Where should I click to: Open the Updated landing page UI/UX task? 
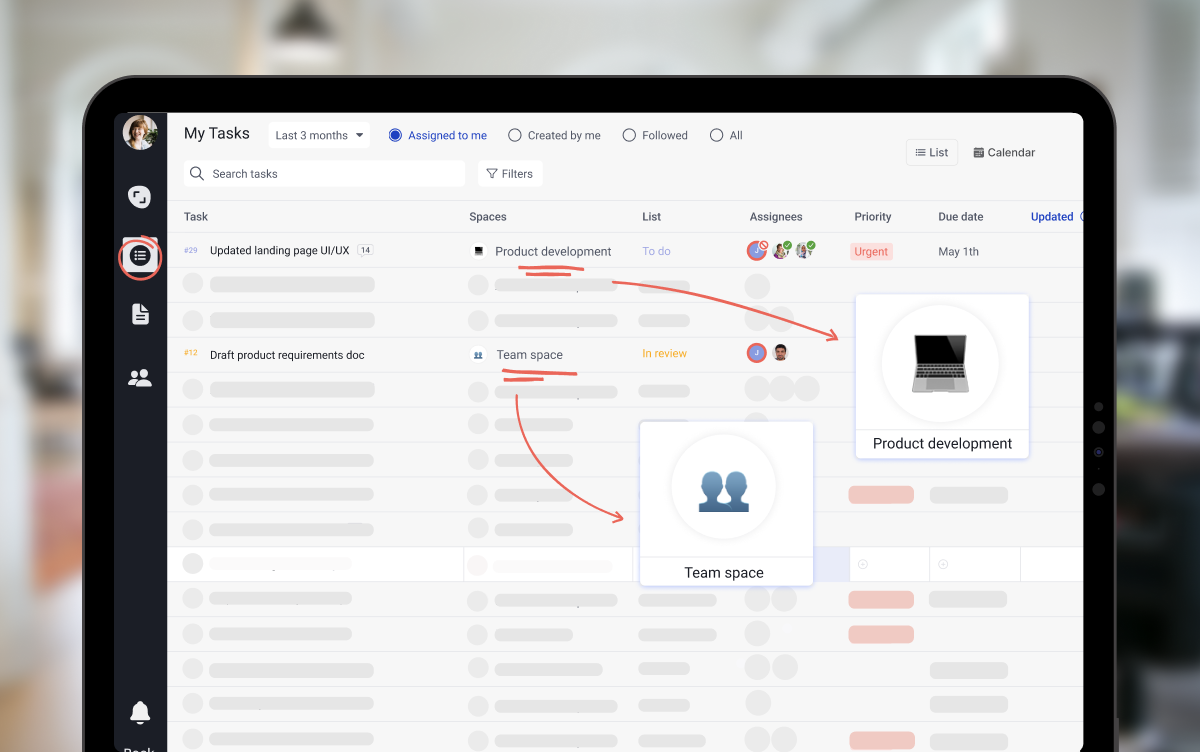(279, 251)
